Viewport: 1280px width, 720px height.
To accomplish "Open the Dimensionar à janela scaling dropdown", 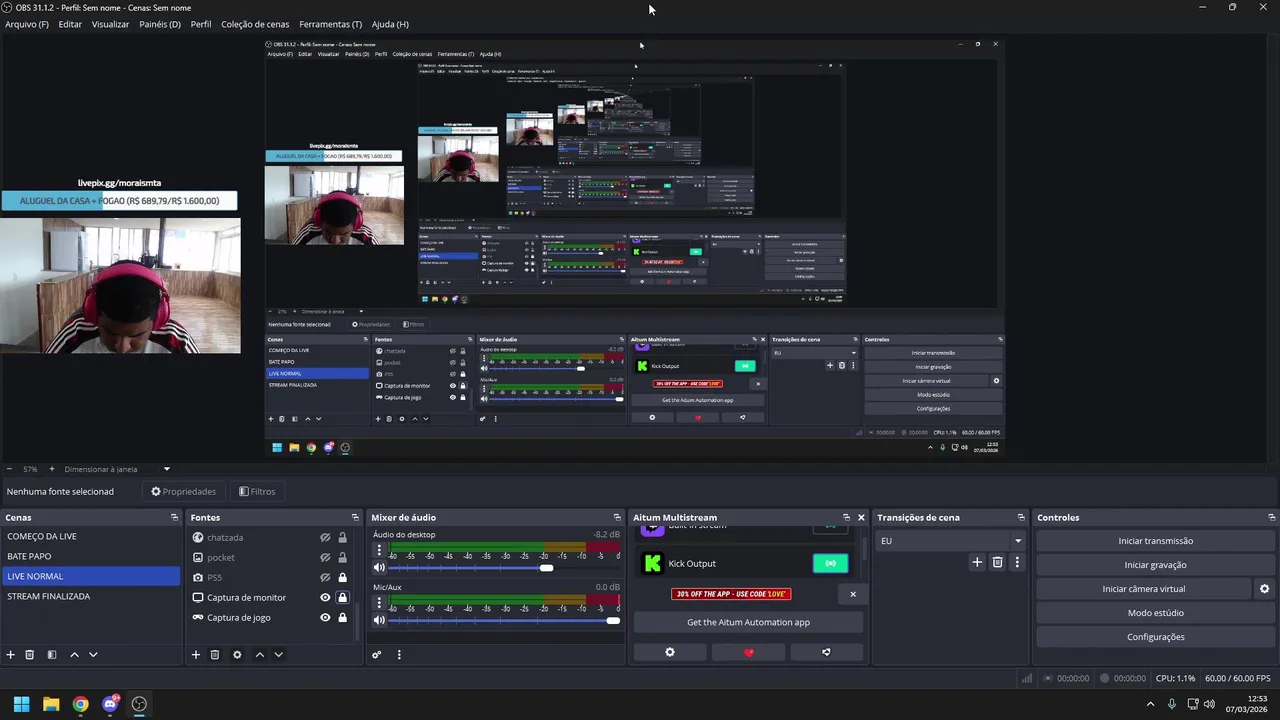I will pyautogui.click(x=117, y=469).
